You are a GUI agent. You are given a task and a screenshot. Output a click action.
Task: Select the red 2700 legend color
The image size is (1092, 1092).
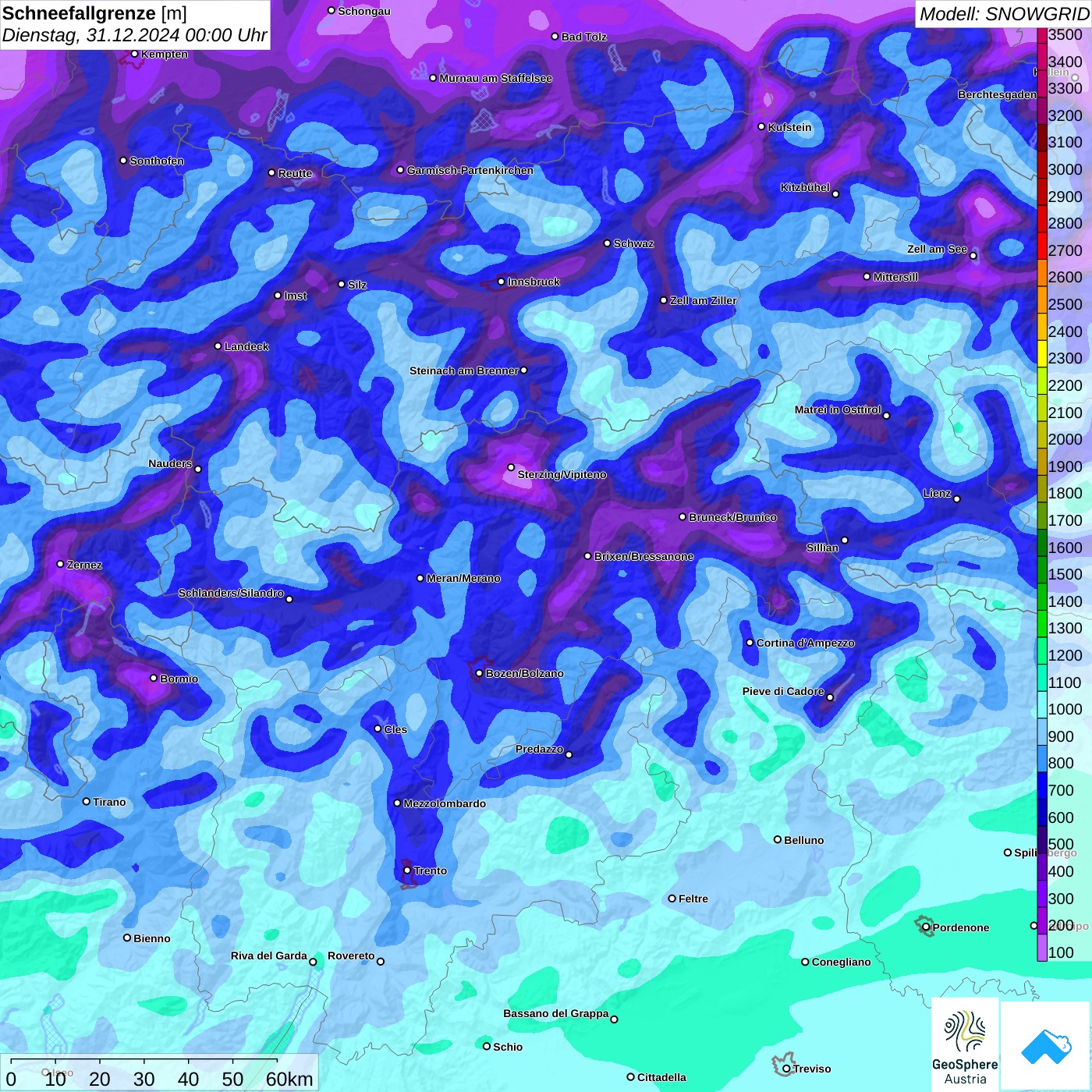click(1042, 245)
